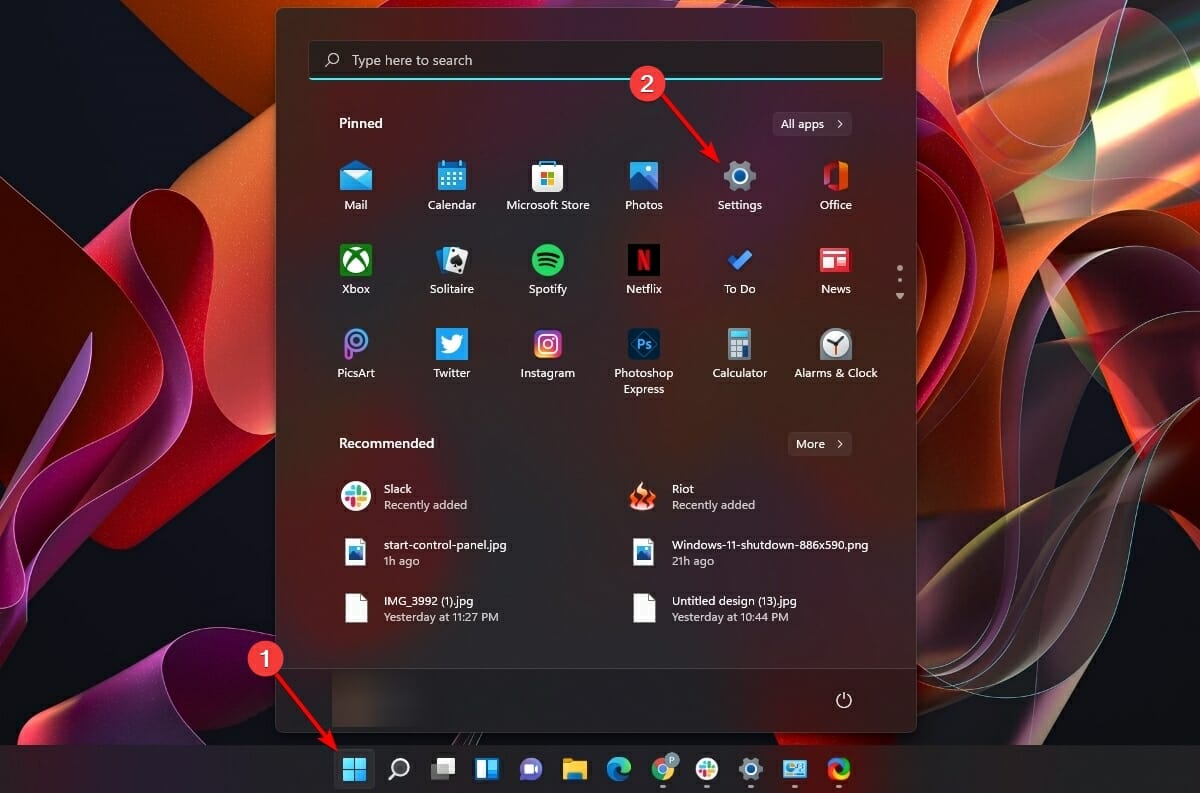This screenshot has width=1200, height=793.
Task: Open the Mail app from Pinned
Action: coord(356,186)
